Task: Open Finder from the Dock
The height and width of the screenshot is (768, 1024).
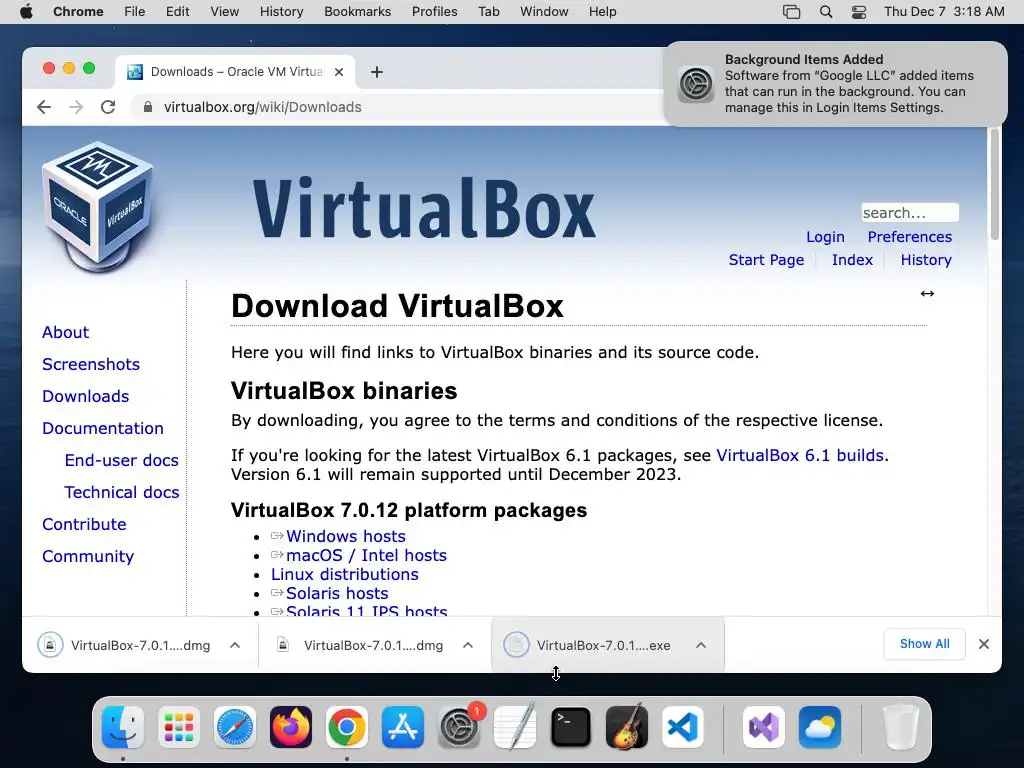Action: click(123, 727)
